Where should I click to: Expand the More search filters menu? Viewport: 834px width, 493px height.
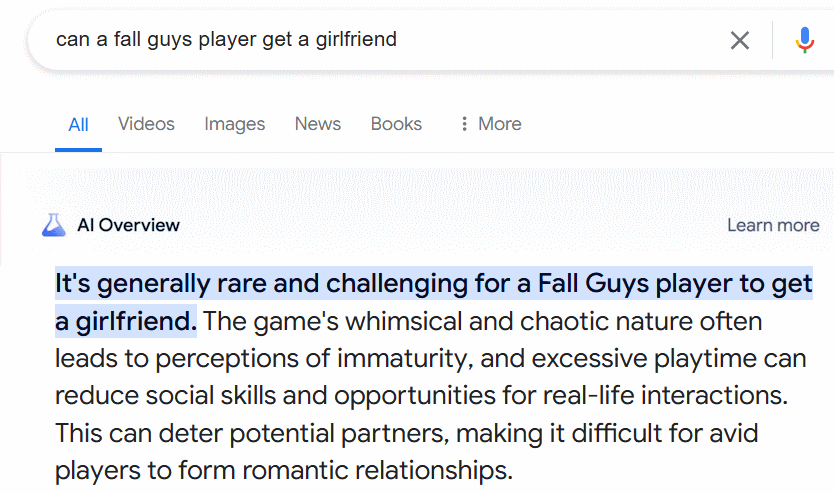[491, 124]
